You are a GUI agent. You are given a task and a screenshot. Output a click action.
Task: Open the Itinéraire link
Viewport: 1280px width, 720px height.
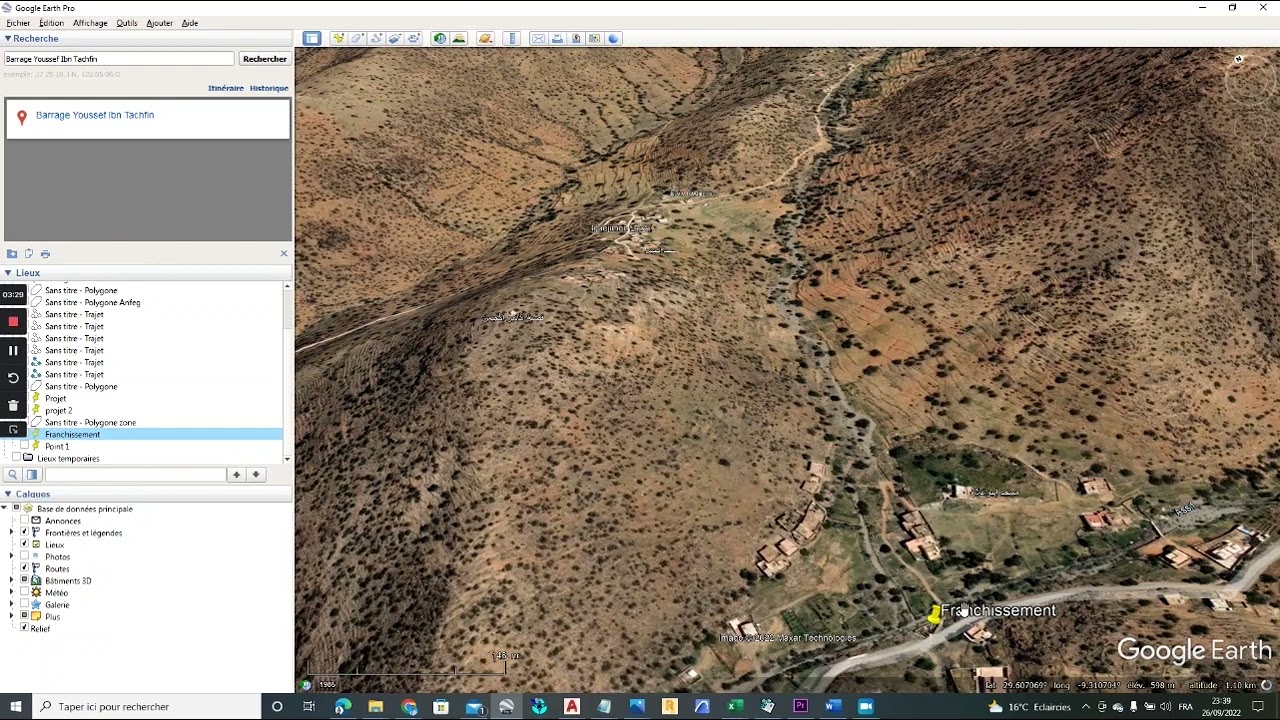click(x=226, y=88)
